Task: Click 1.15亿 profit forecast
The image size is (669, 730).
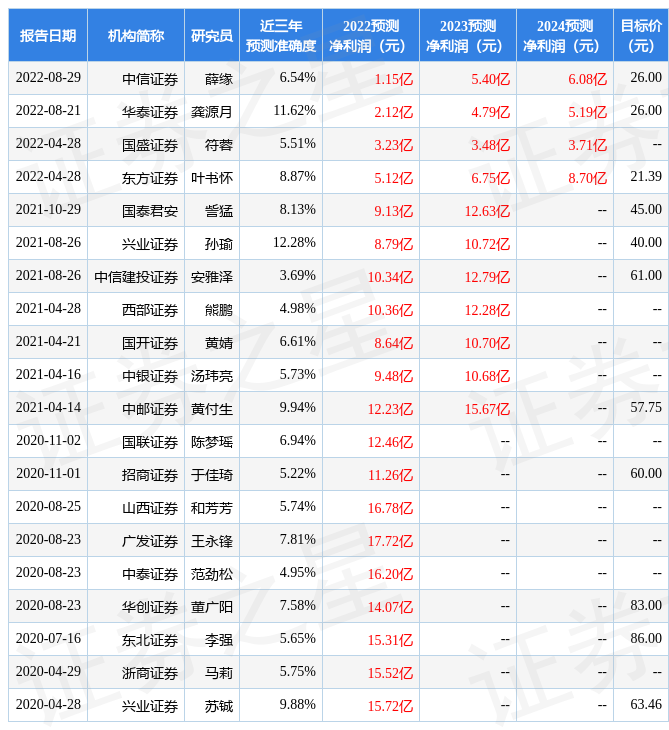Action: point(394,79)
